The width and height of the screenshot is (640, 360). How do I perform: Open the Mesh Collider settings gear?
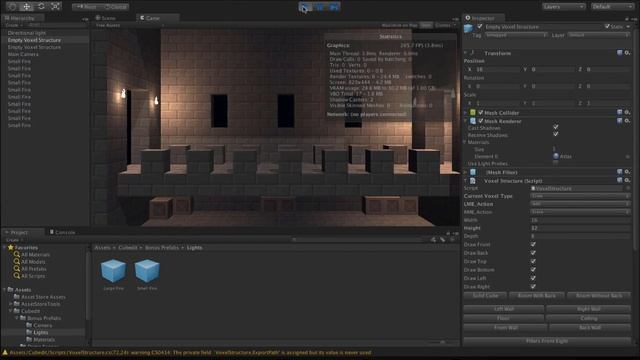[627, 112]
